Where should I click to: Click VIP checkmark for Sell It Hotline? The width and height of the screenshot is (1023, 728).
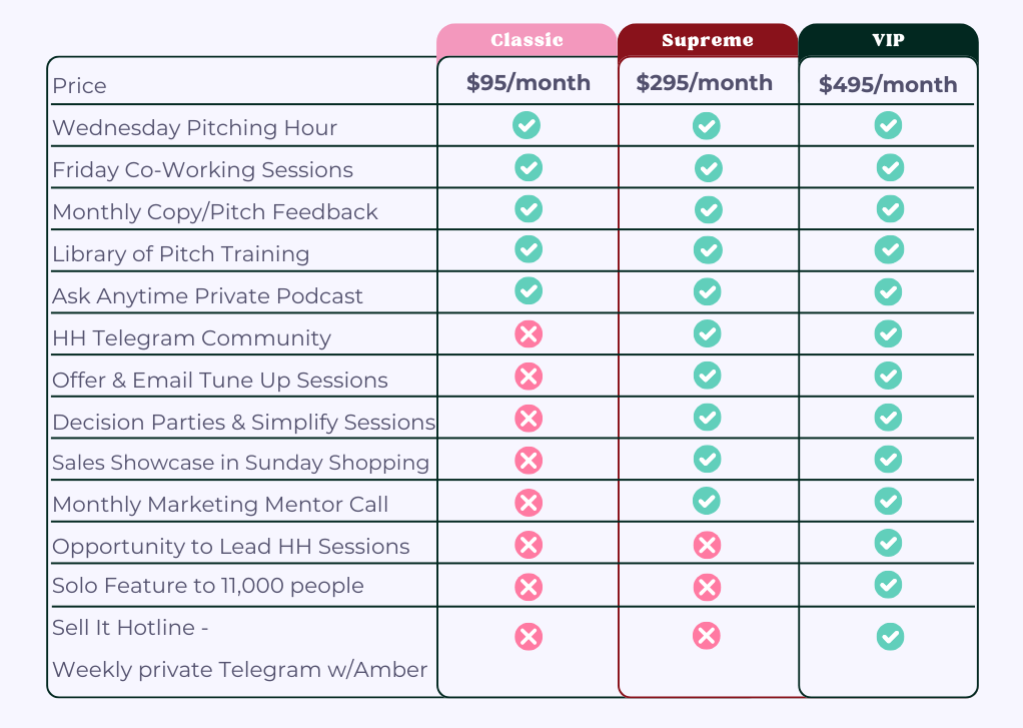[x=889, y=636]
